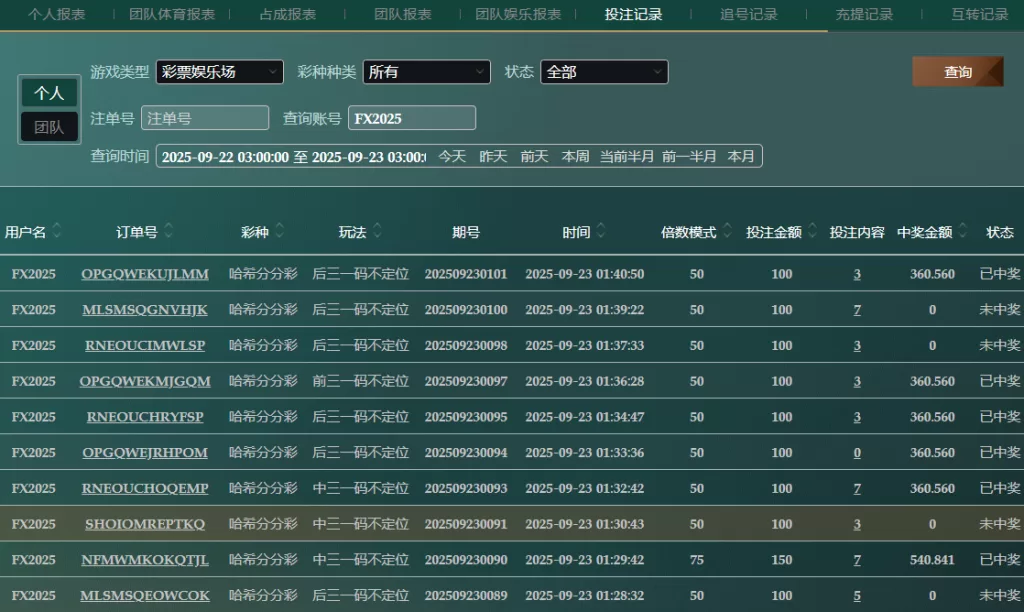Click sort arrows for 倍数模式 column
The height and width of the screenshot is (612, 1024).
coord(727,232)
